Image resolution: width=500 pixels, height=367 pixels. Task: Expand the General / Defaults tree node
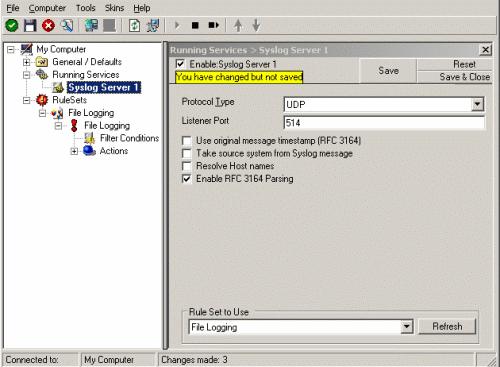click(26, 62)
